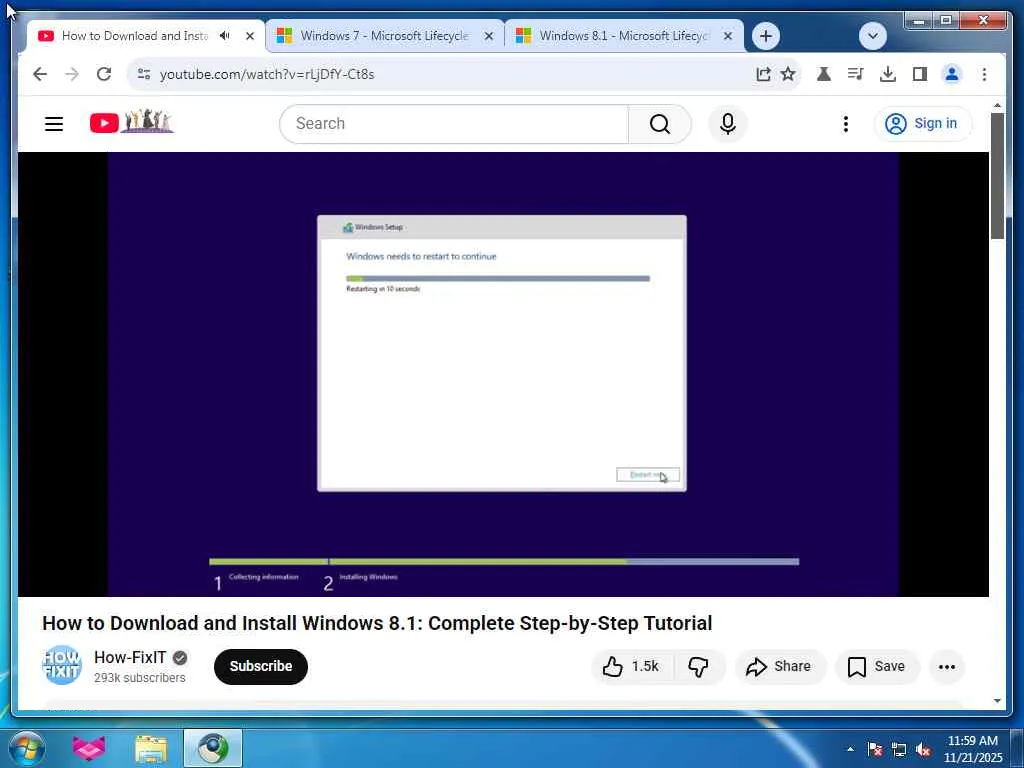Screen dimensions: 1024x768
Task: Open Chrome Labs flask icon
Action: [x=824, y=74]
